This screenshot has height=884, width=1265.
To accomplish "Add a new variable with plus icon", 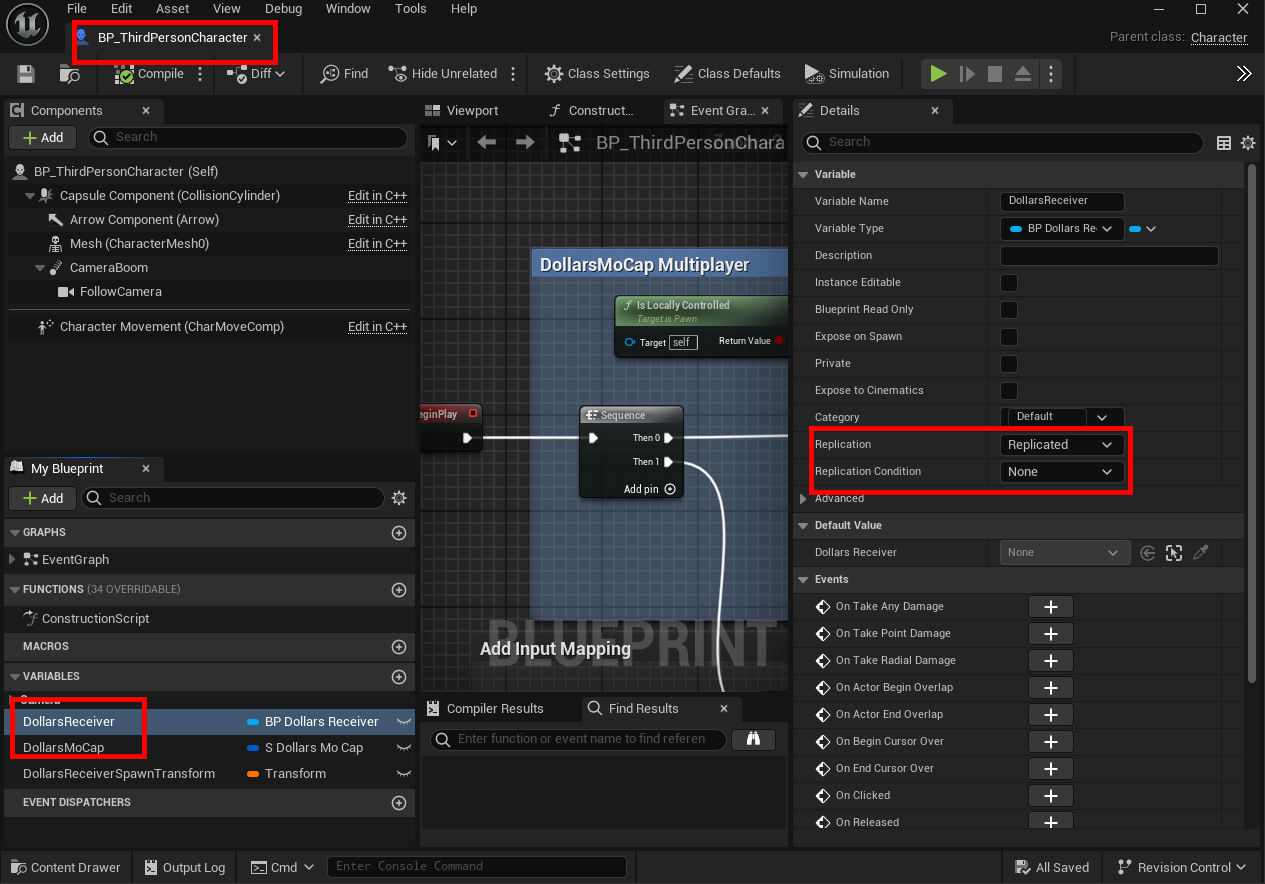I will coord(399,677).
